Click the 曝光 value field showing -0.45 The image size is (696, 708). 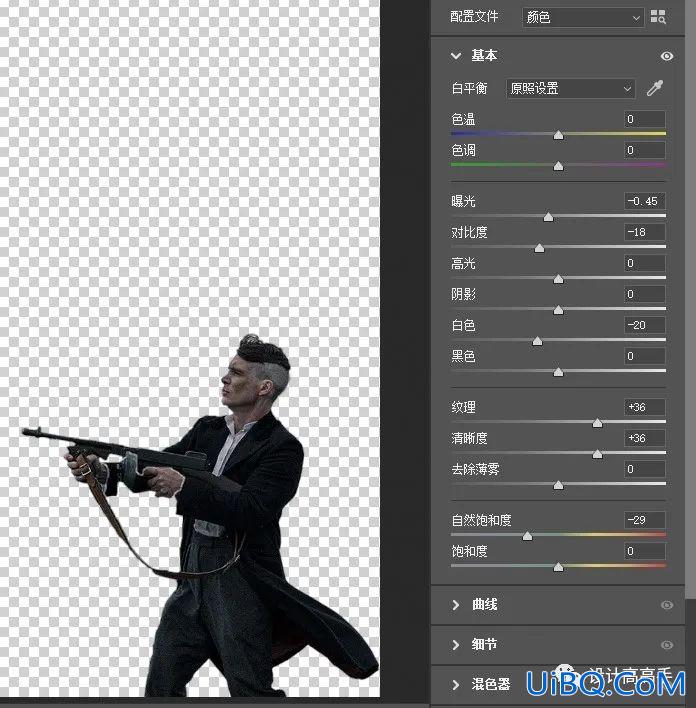[645, 201]
